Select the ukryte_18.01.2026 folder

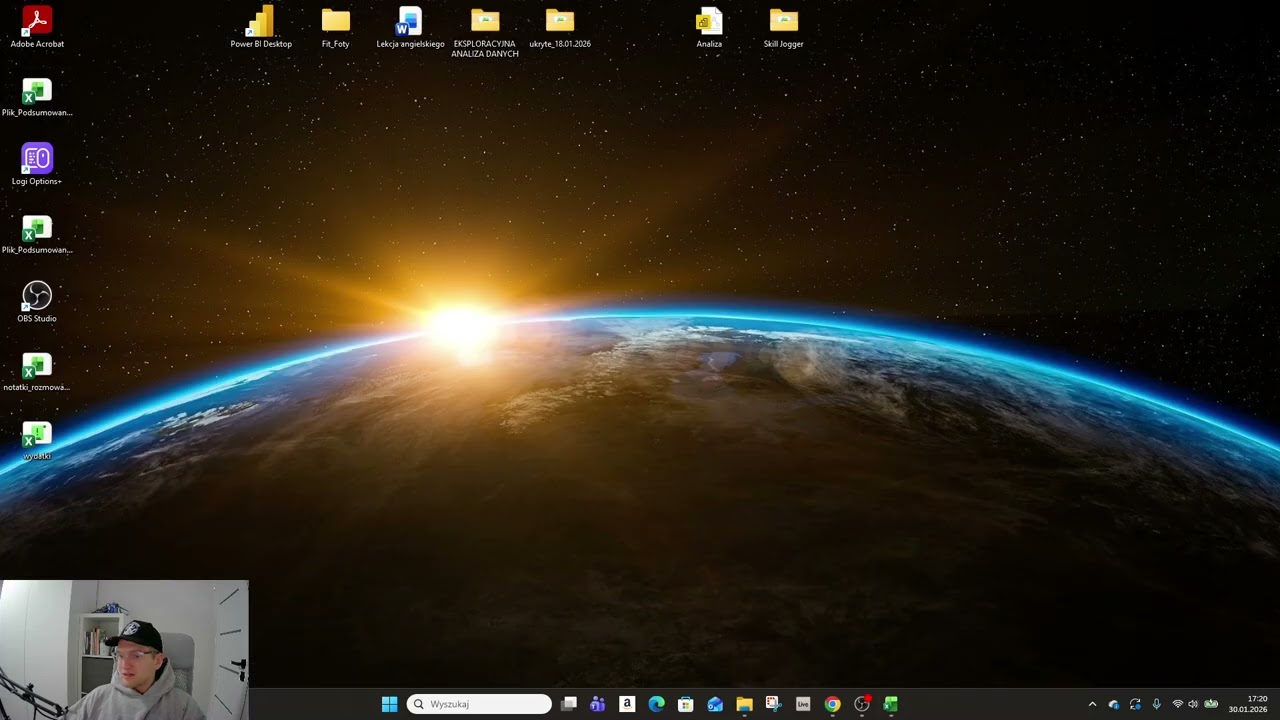pos(560,27)
